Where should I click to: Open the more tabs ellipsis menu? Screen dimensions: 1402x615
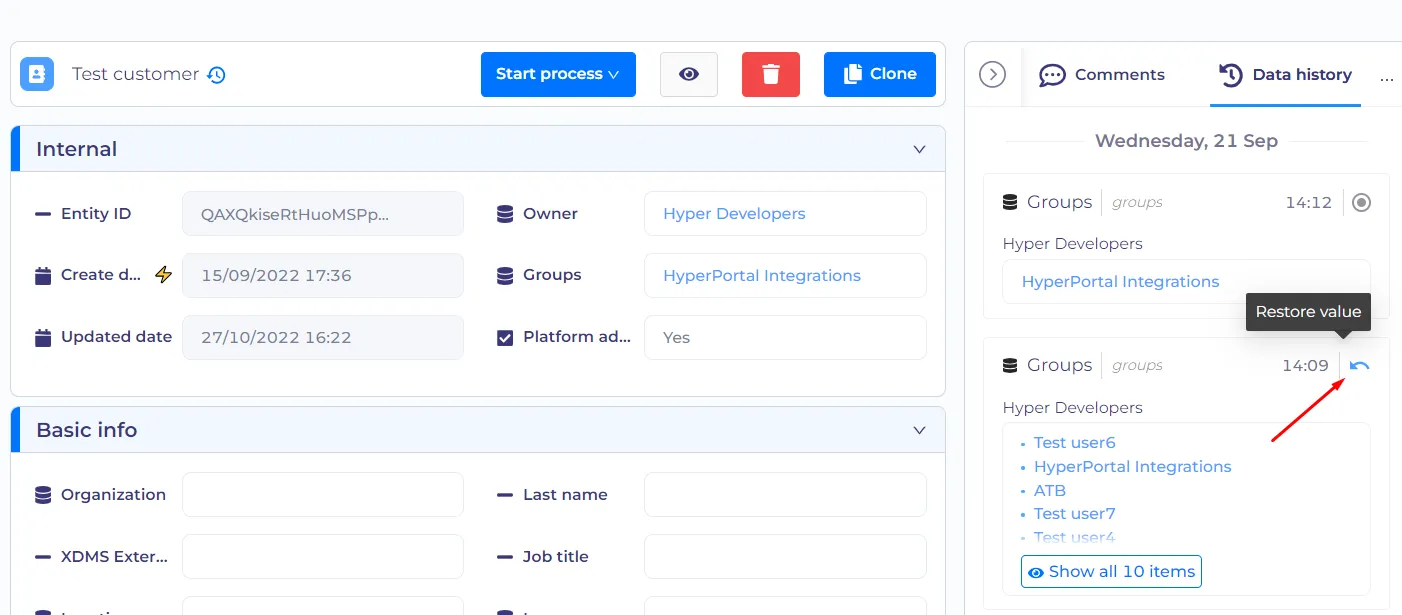pyautogui.click(x=1386, y=77)
